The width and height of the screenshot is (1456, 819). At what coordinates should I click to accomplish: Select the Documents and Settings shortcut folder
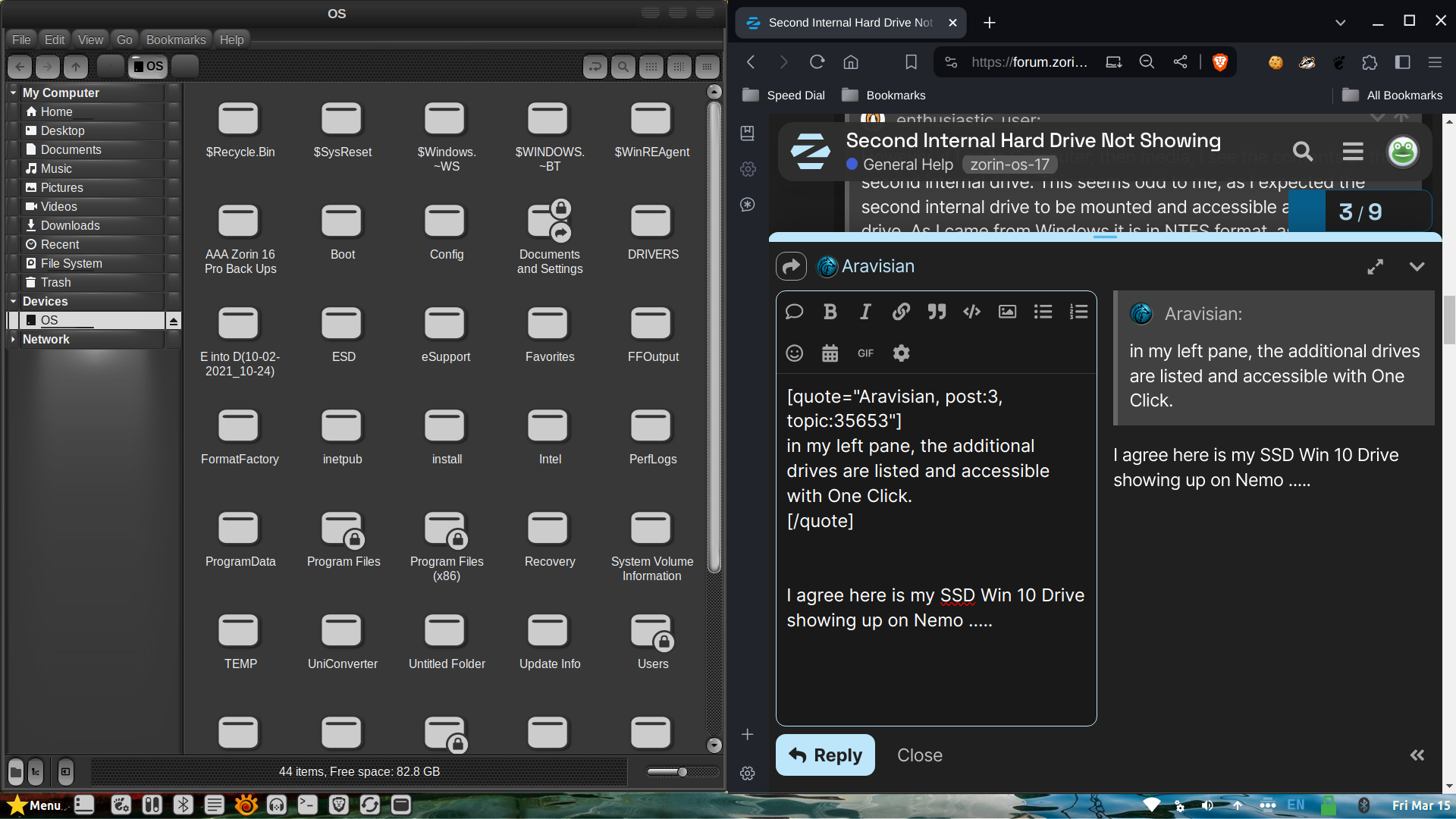(549, 237)
